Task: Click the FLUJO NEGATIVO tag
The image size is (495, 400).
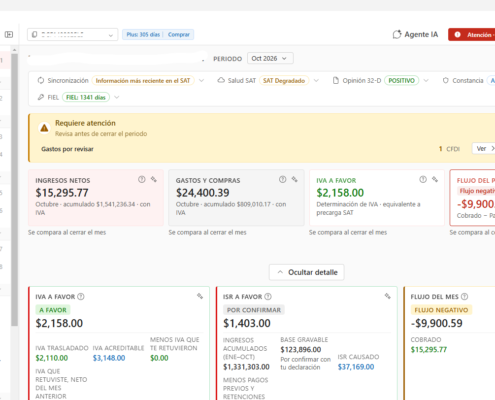Action: pyautogui.click(x=441, y=310)
